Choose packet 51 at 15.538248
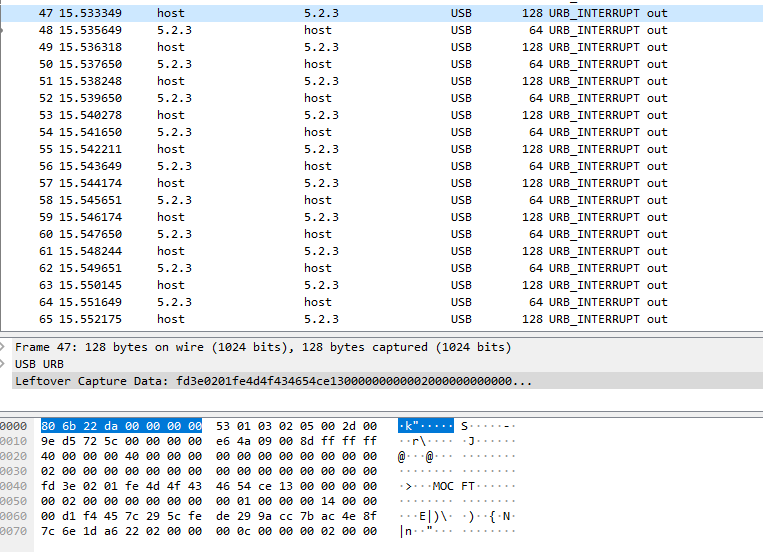This screenshot has height=552, width=763. pyautogui.click(x=382, y=81)
